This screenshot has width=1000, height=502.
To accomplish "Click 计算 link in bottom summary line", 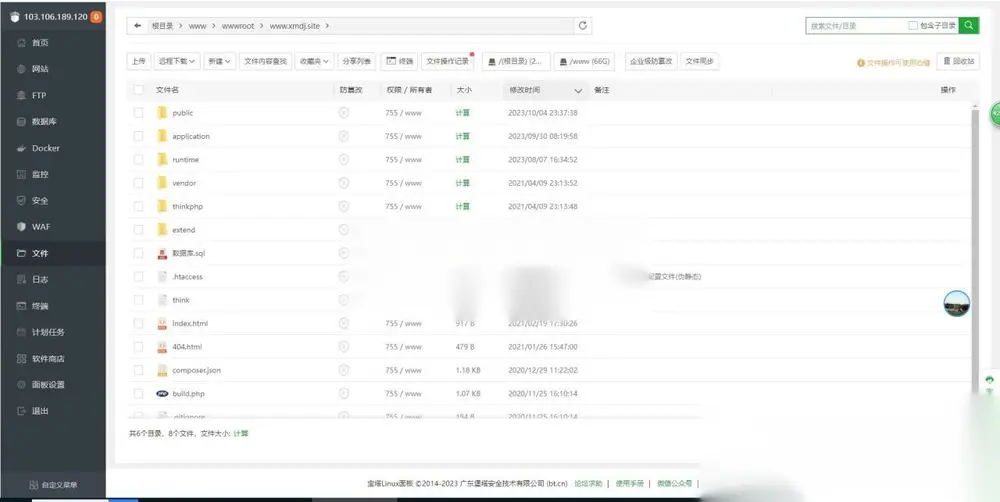I will click(240, 434).
